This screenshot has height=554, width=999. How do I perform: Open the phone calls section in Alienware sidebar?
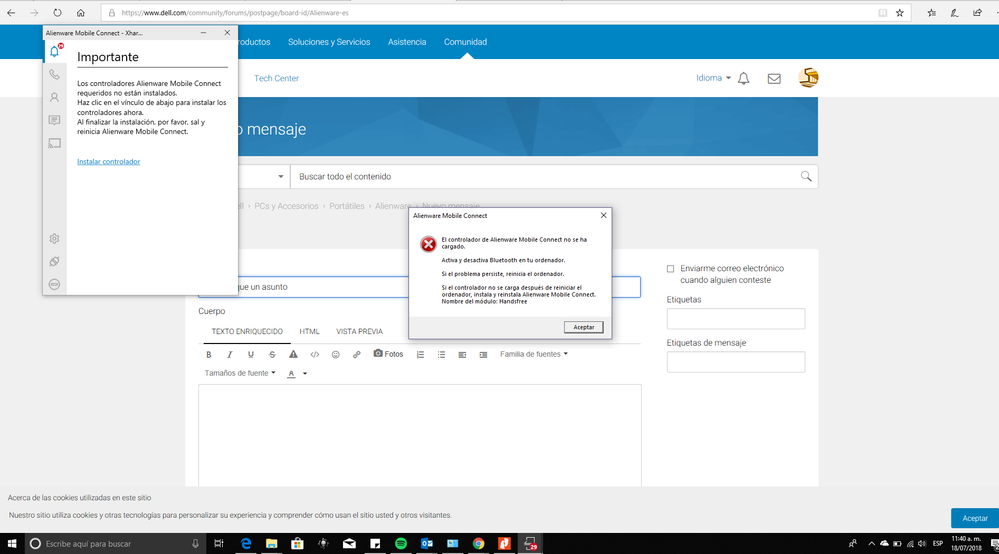pyautogui.click(x=55, y=75)
